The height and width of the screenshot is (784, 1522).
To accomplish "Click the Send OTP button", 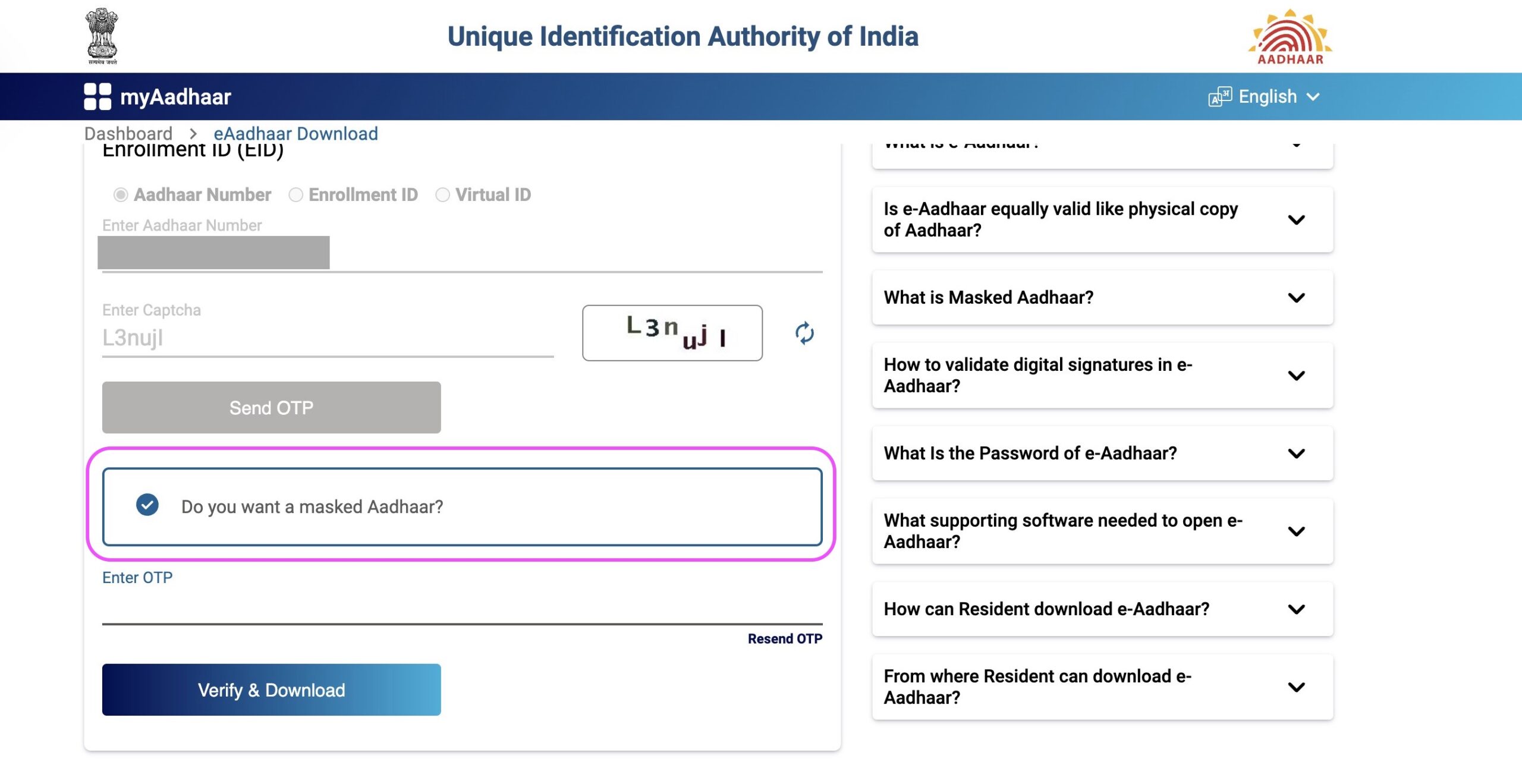I will 270,407.
